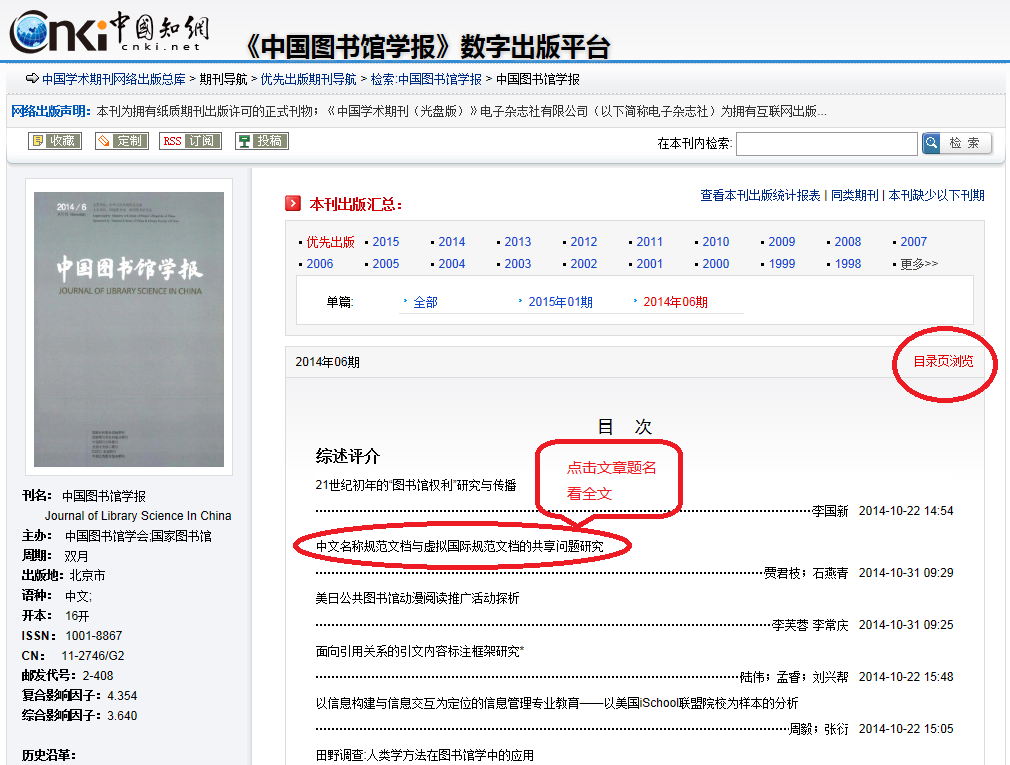Open the 2013 year archive
Image resolution: width=1010 pixels, height=765 pixels.
[x=517, y=242]
